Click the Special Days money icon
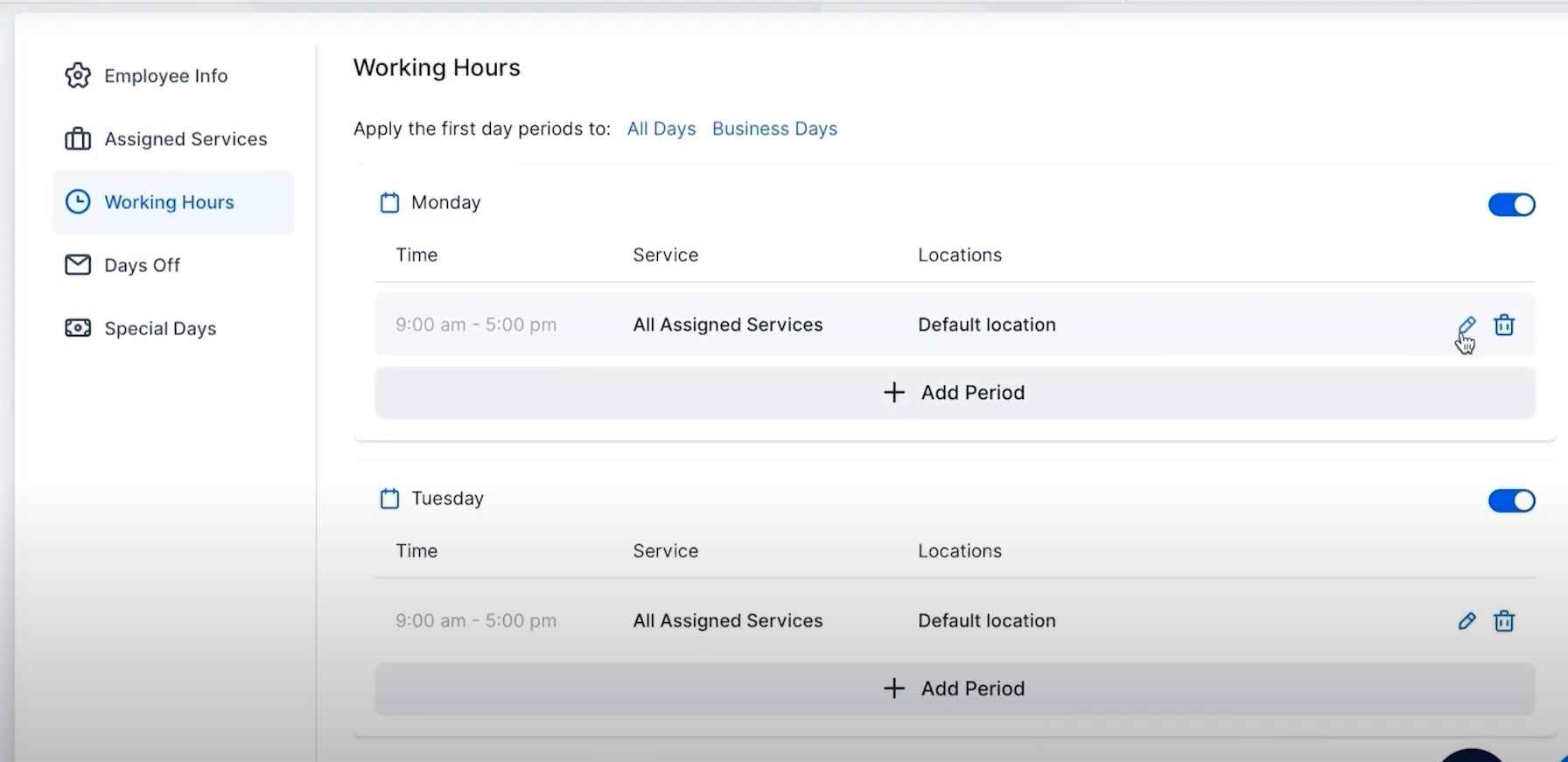The width and height of the screenshot is (1568, 762). [78, 328]
